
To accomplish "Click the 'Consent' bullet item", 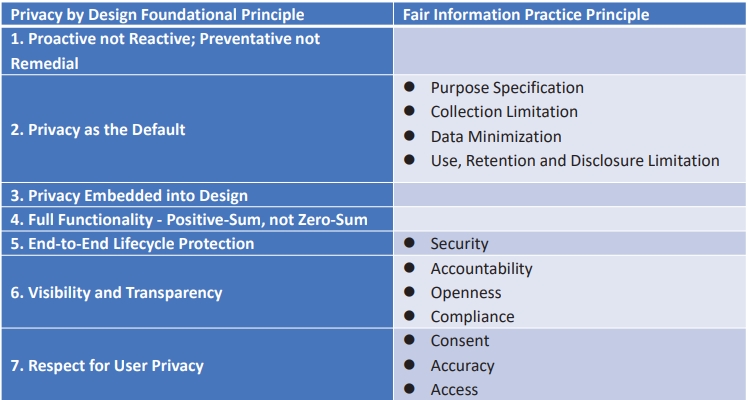I will pos(460,341).
